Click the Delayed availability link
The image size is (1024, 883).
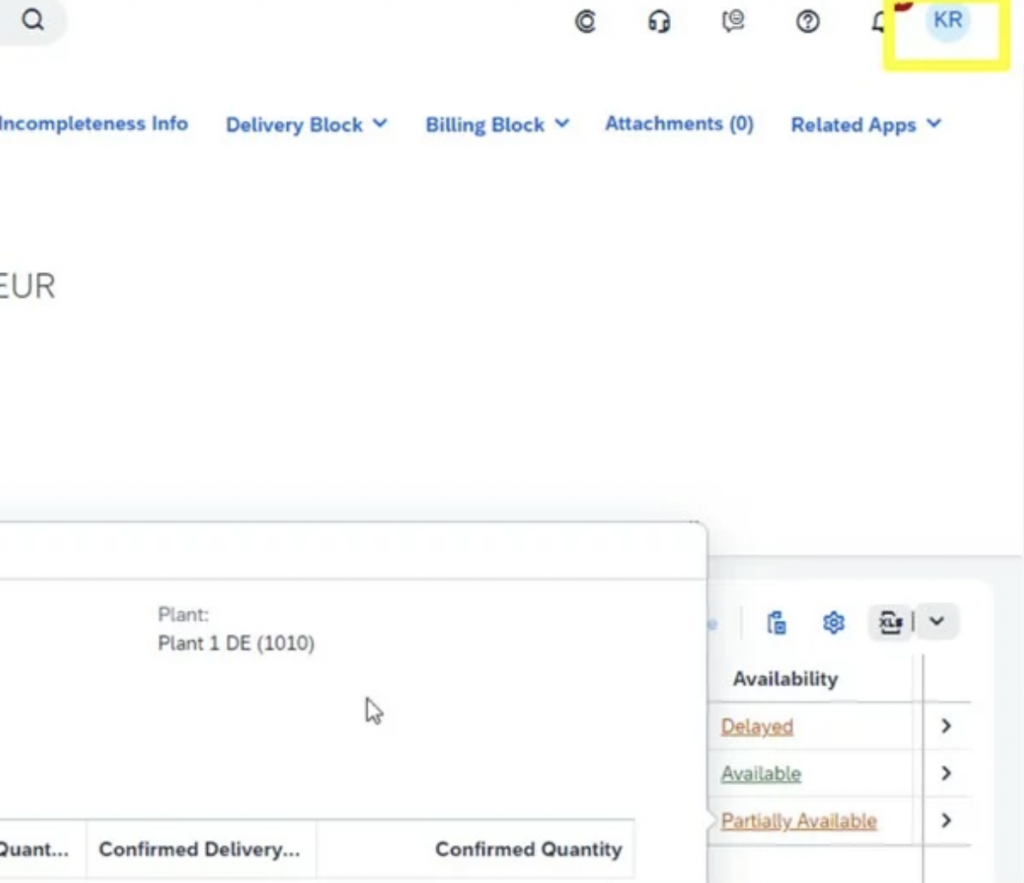coord(757,727)
